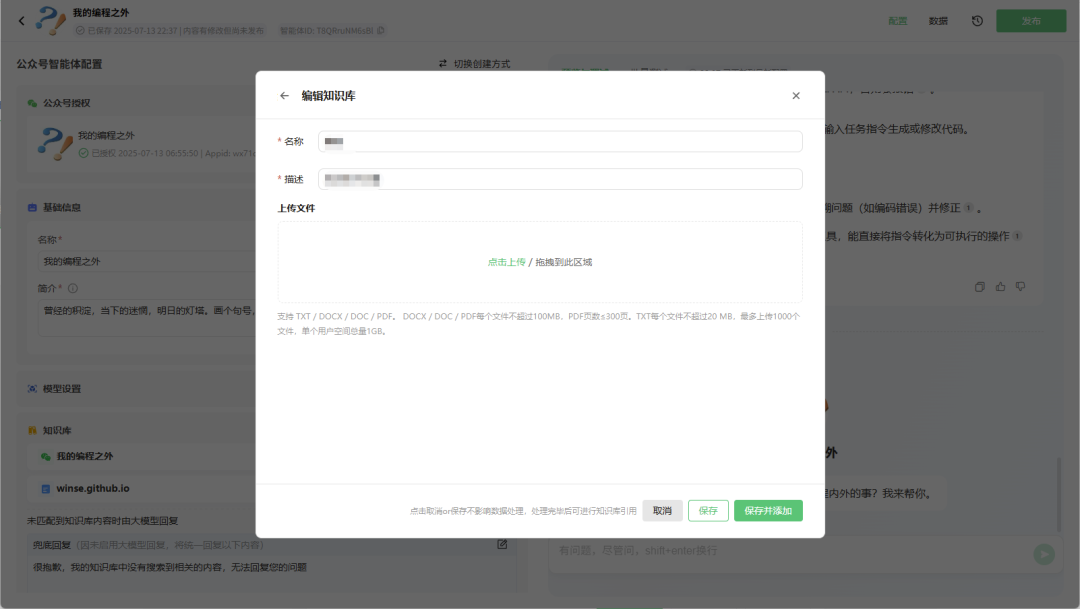Open the version history icon near 发布
Screen dimensions: 1080x609
pyautogui.click(x=977, y=20)
